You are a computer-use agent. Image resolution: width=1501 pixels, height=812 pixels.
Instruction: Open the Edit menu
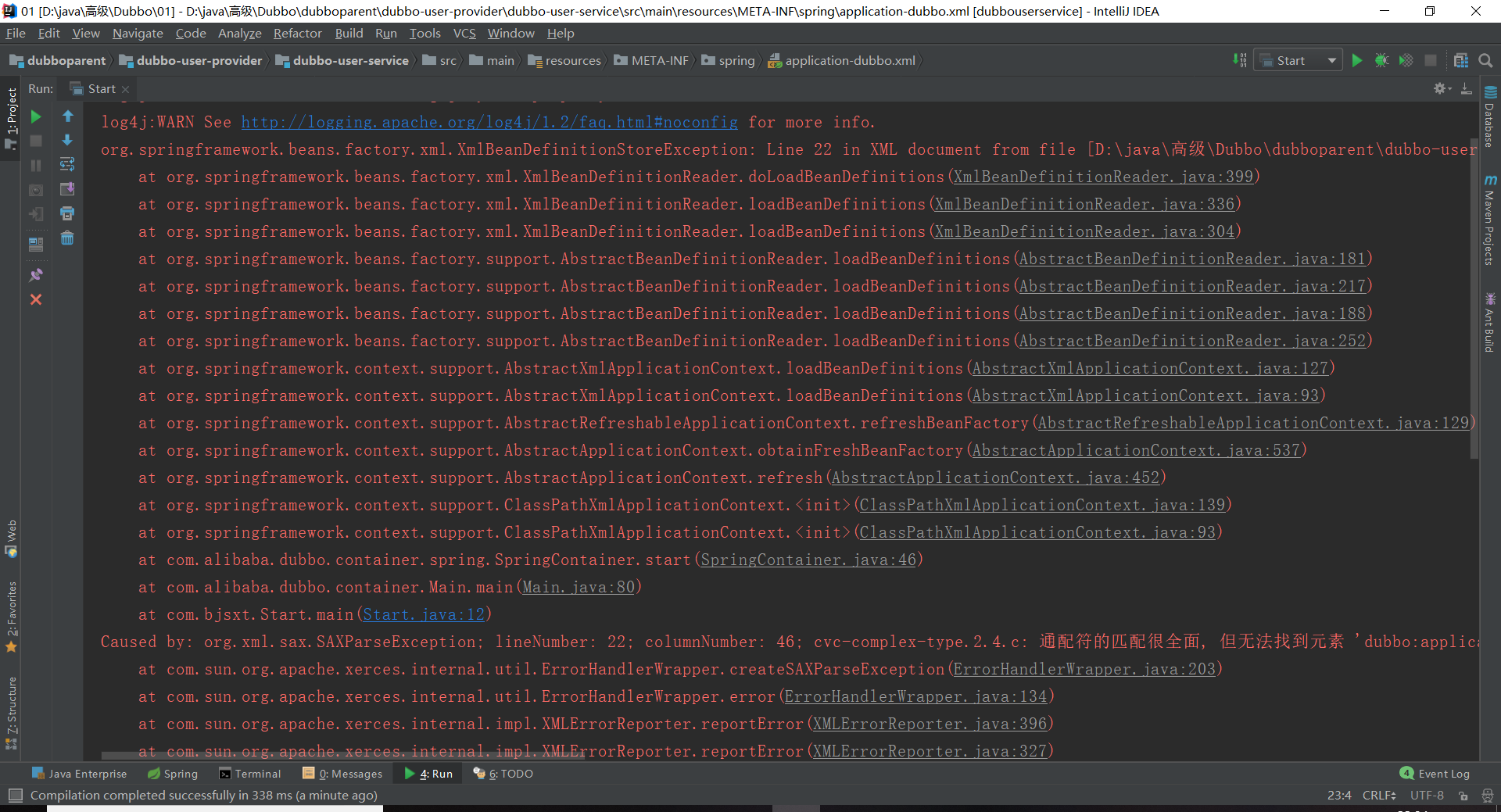pos(48,33)
